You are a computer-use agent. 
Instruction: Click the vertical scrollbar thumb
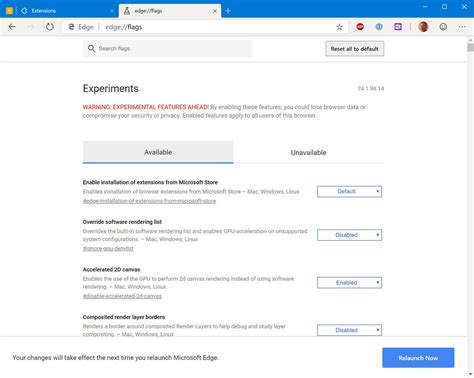(470, 48)
